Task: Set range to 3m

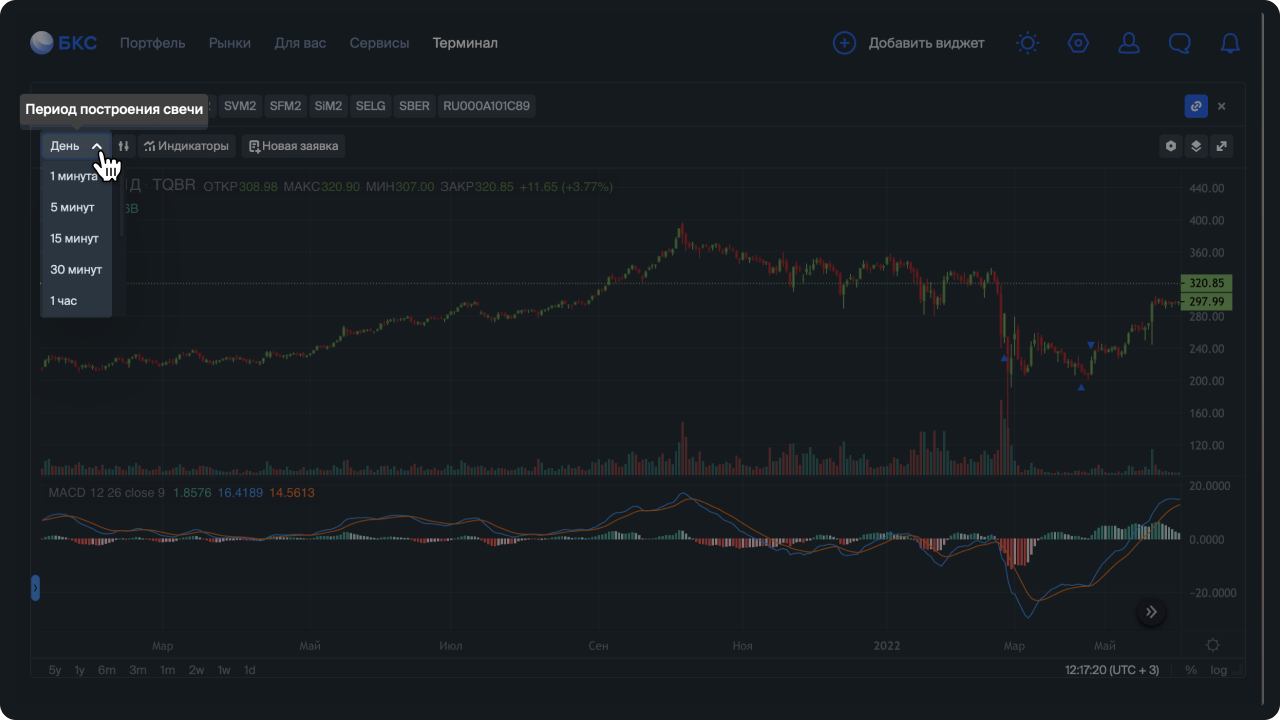Action: point(138,670)
